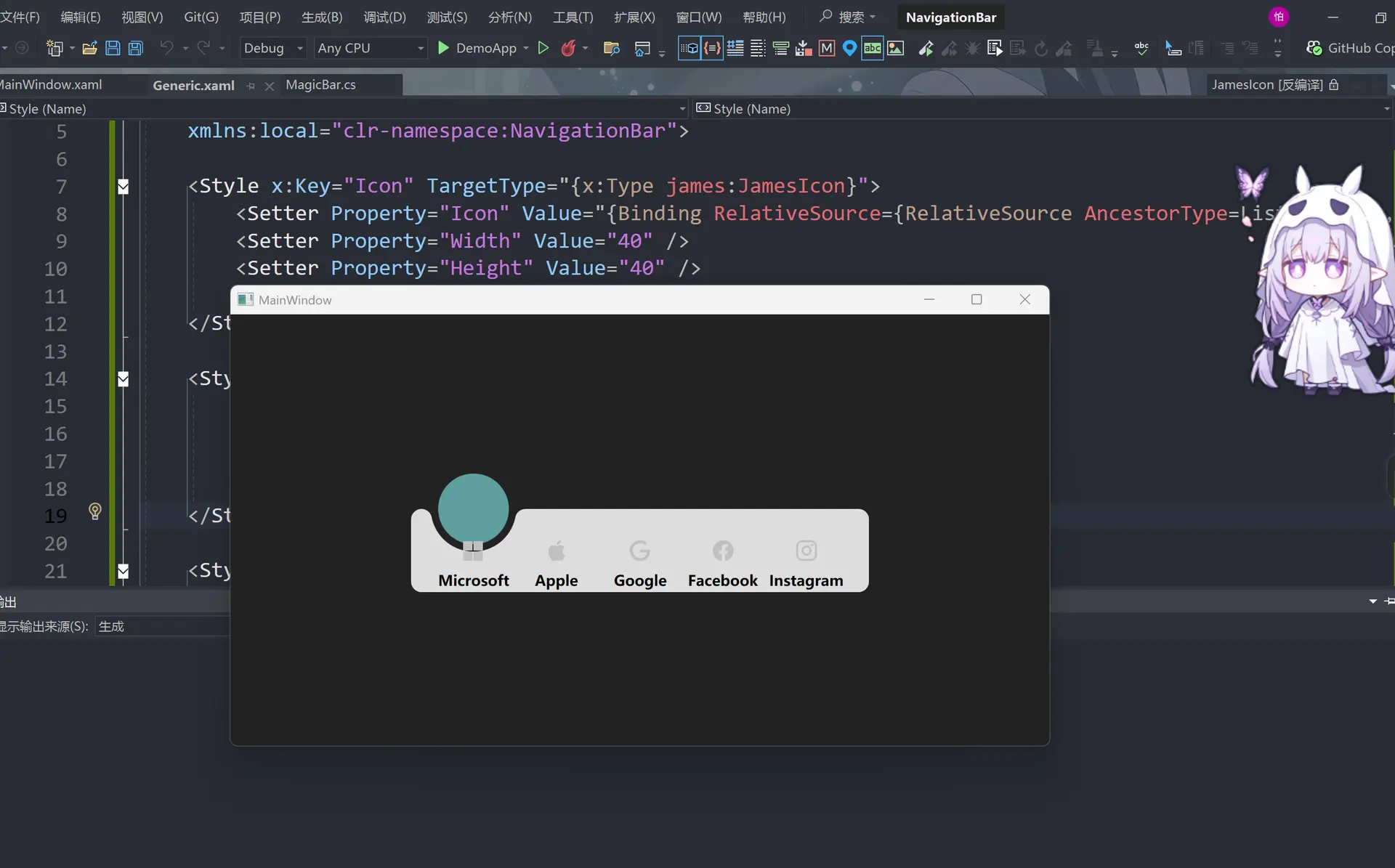Open the Any CPU platform dropdown
Screen dimensions: 1395x868
[x=371, y=48]
